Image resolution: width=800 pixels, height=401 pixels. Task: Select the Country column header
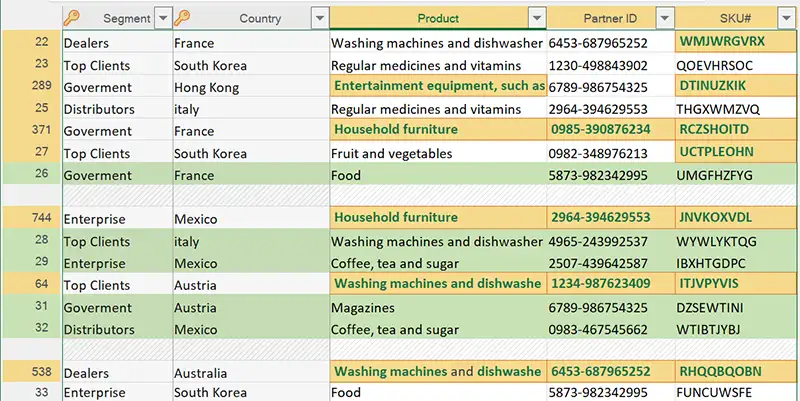tap(251, 18)
